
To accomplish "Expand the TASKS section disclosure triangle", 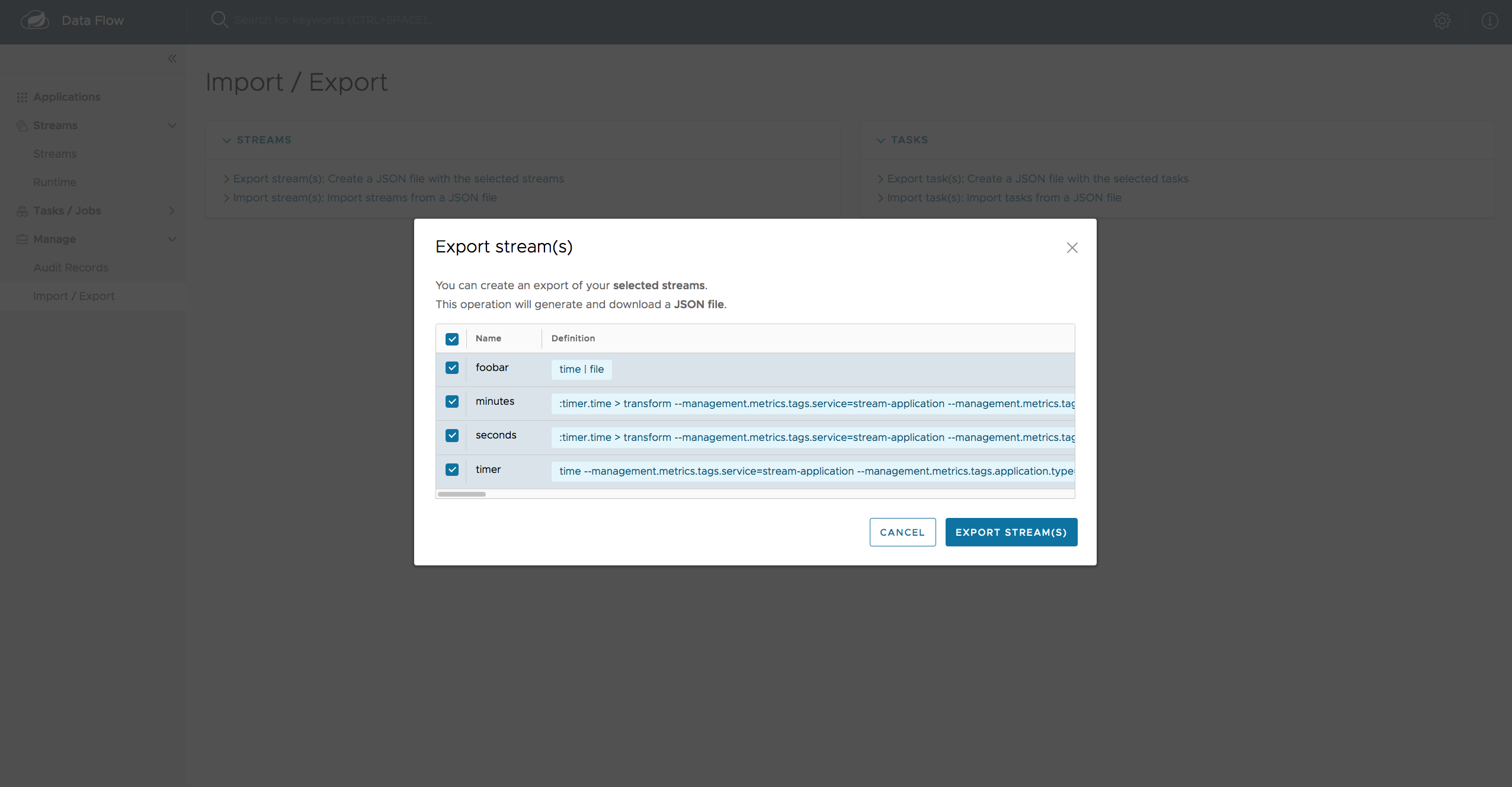I will tap(881, 139).
